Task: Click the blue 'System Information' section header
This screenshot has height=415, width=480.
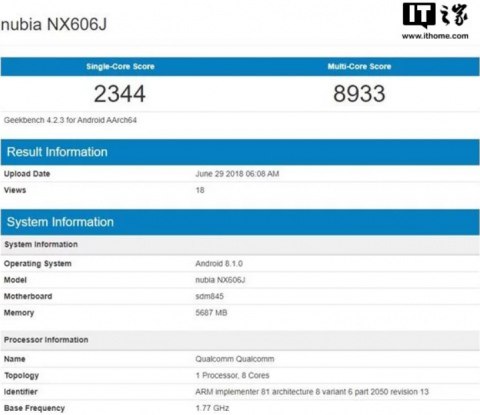Action: [240, 222]
